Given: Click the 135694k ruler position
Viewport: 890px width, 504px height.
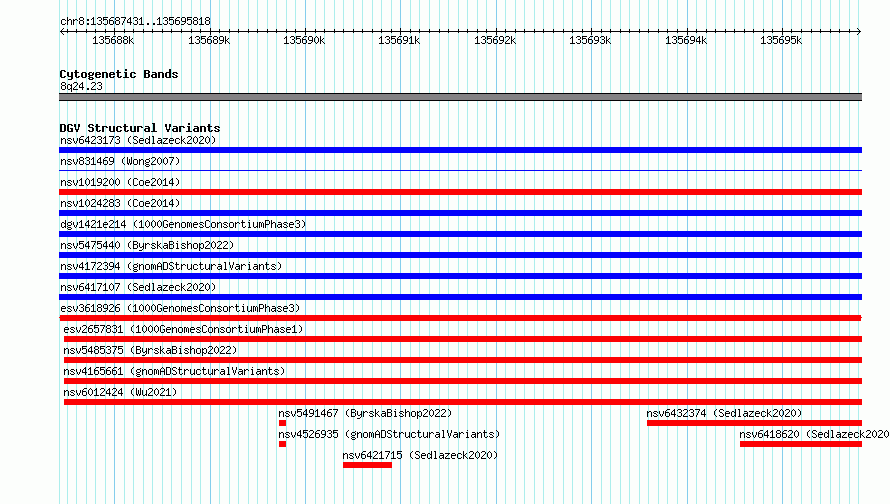Looking at the screenshot, I should [x=687, y=40].
